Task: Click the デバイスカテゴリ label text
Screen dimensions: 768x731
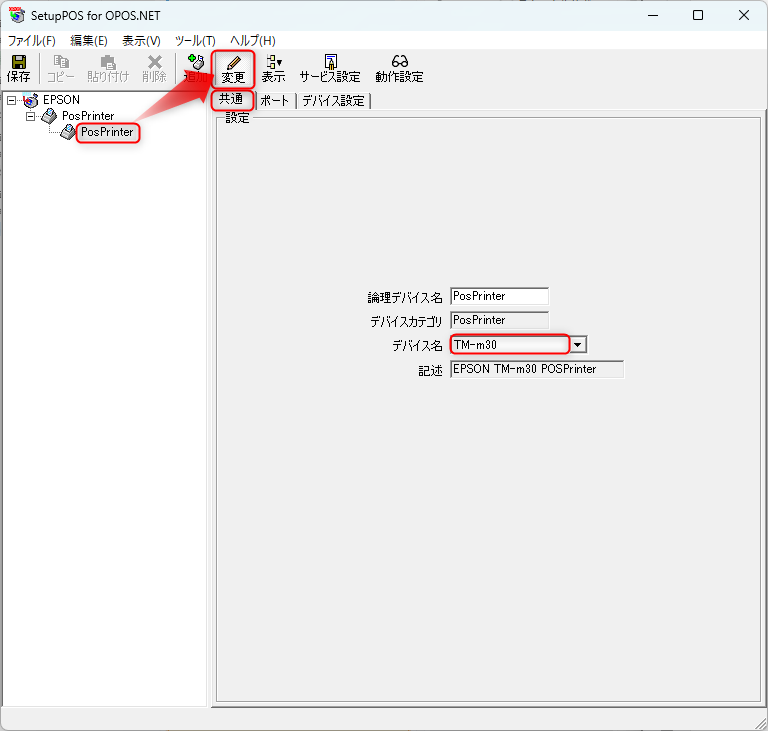Action: coord(406,321)
